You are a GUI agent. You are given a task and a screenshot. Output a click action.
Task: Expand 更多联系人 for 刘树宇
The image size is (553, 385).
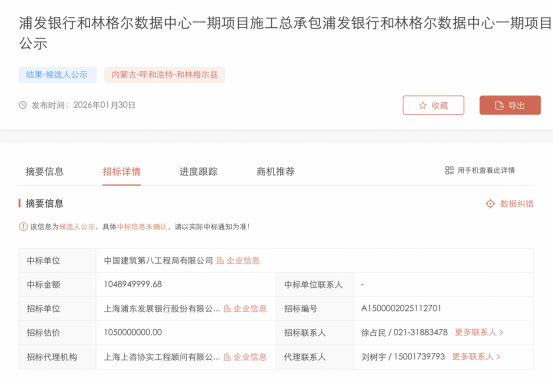coord(476,356)
